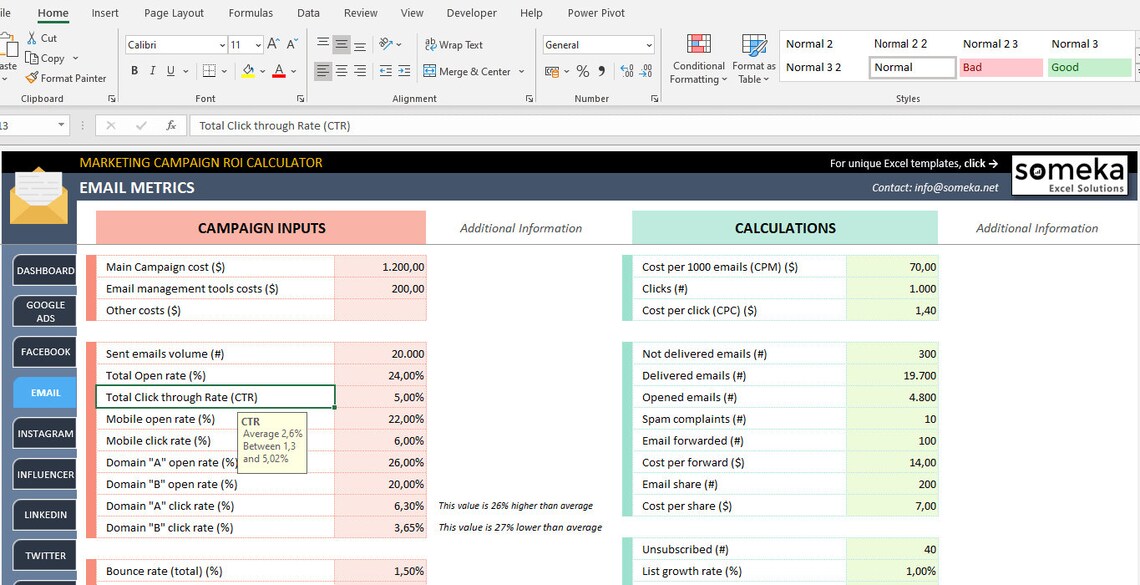Open the Power Pivot tab

[595, 12]
